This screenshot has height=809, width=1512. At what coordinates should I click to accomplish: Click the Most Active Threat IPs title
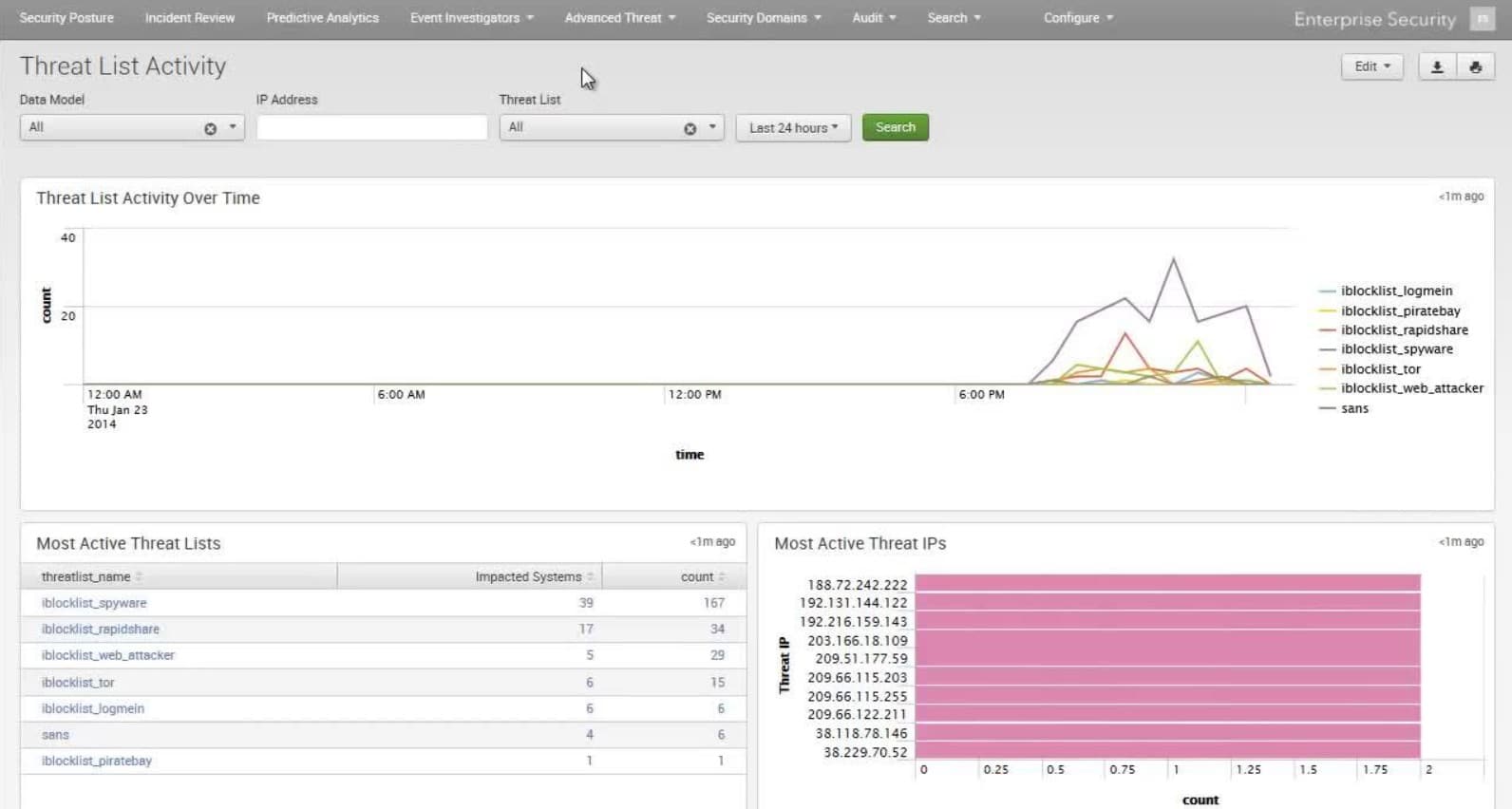coord(860,543)
